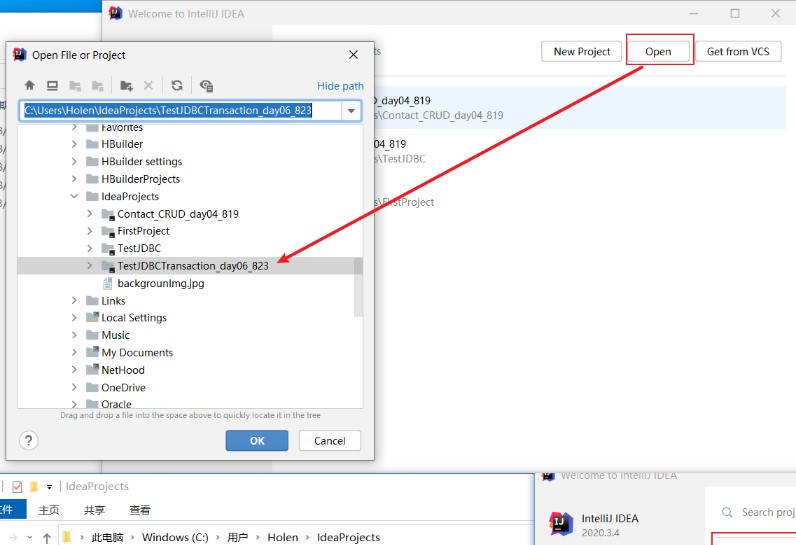Screen dimensions: 796x545
Task: Open Explorer recent locations dropdown arrow
Action: click(30, 537)
